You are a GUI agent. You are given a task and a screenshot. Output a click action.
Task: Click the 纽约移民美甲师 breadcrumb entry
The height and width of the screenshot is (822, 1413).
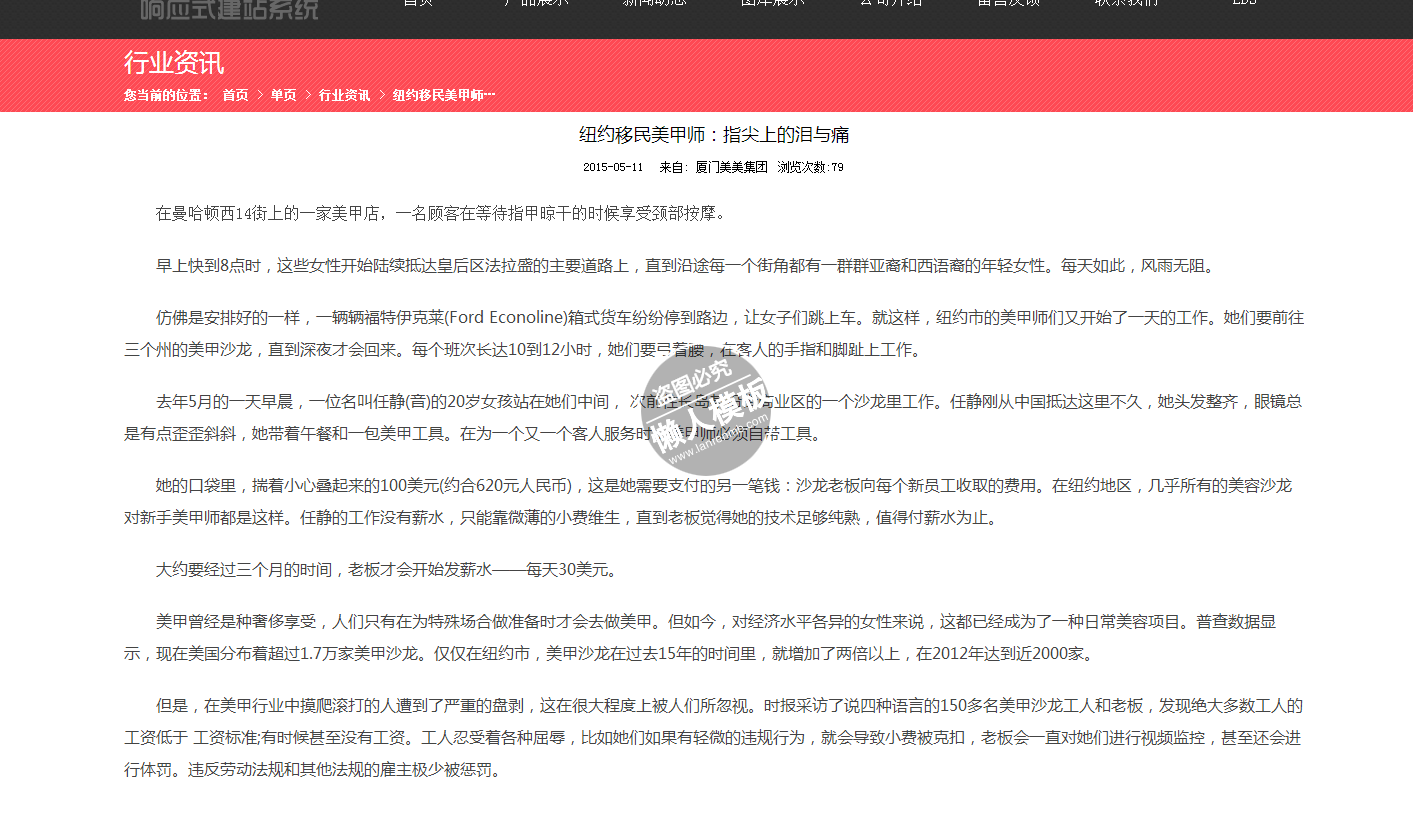click(443, 95)
